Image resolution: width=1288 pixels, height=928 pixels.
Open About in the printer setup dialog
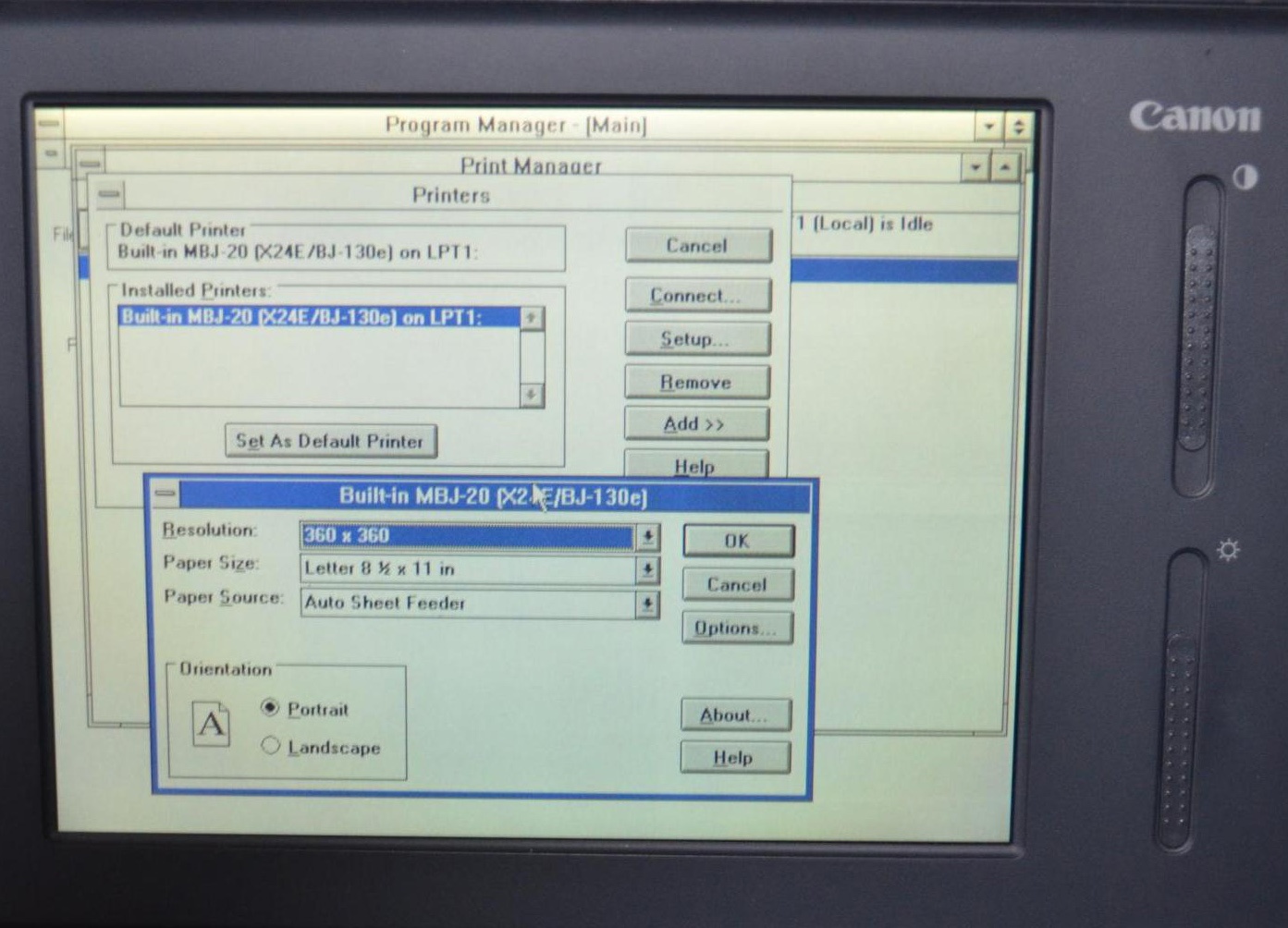(x=736, y=714)
